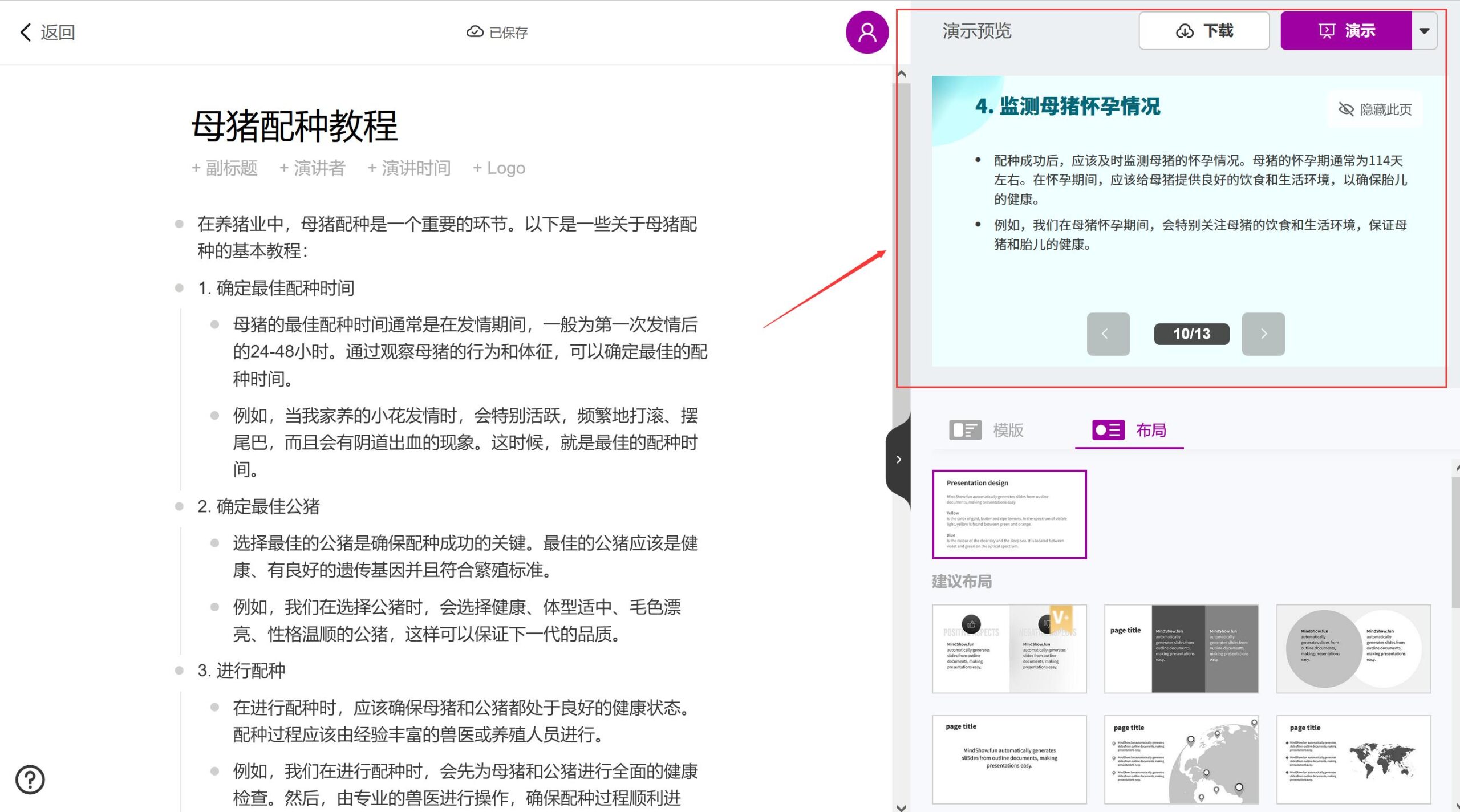Open dropdown arrow beside 演示 button
This screenshot has width=1460, height=812.
1424,31
